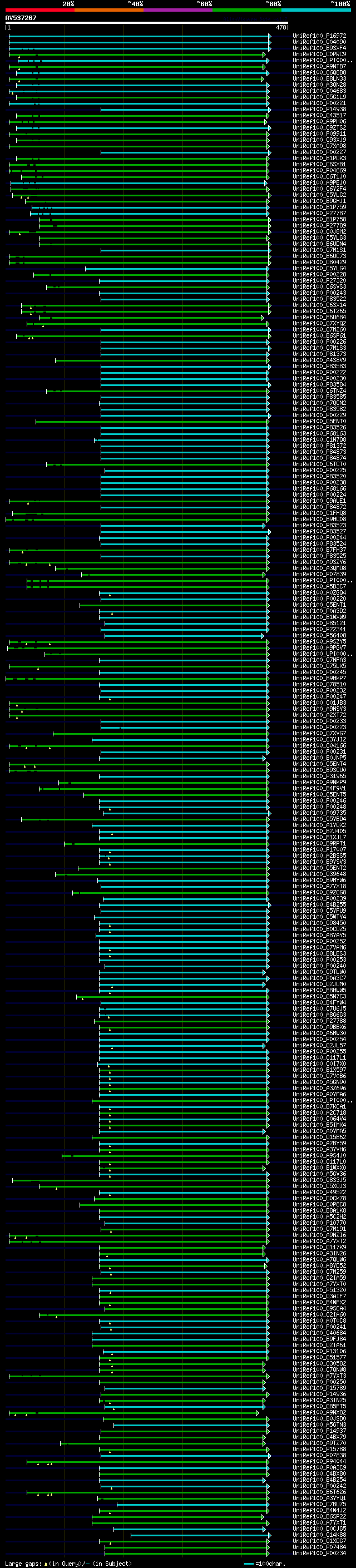Select the UniRef100_B6SP61 label
356x1568 pixels.
coord(319,335)
